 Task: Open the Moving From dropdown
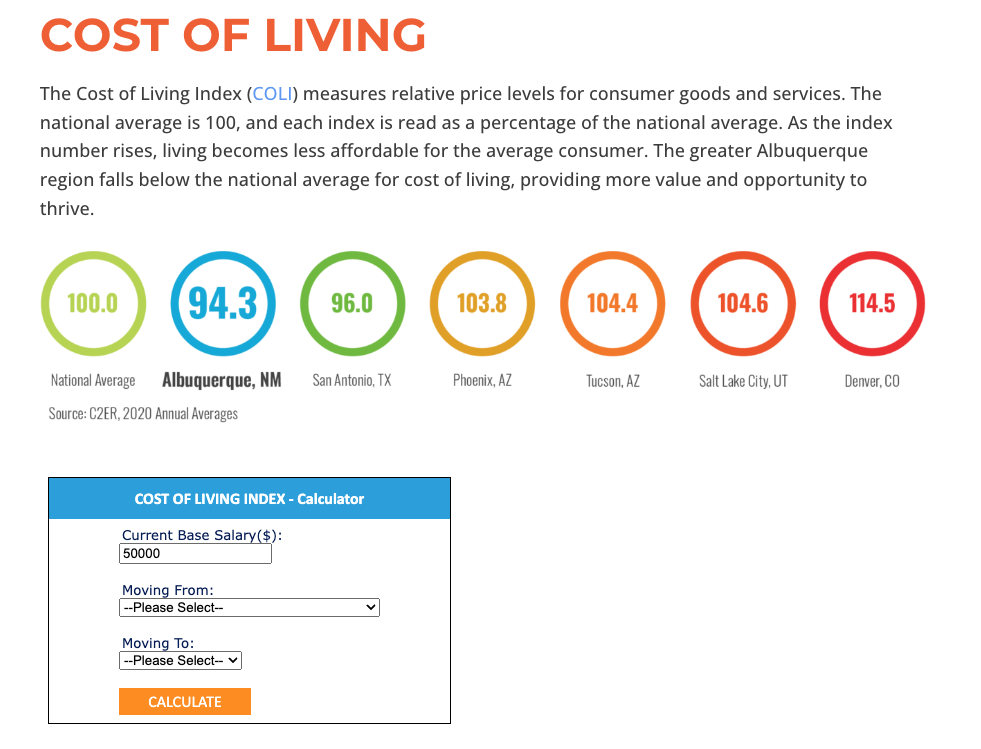[249, 608]
